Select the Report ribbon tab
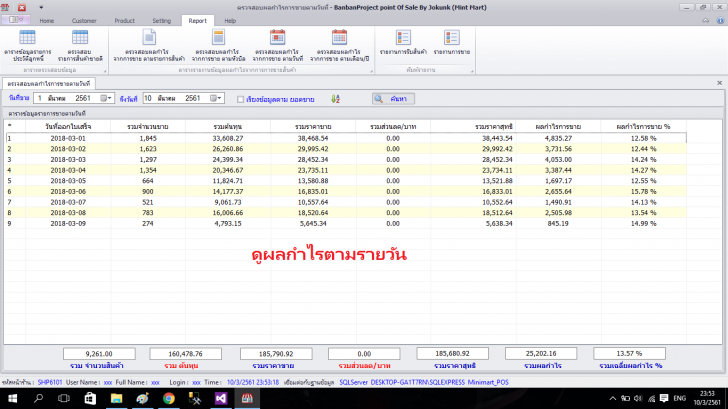The width and height of the screenshot is (728, 409). pos(197,21)
